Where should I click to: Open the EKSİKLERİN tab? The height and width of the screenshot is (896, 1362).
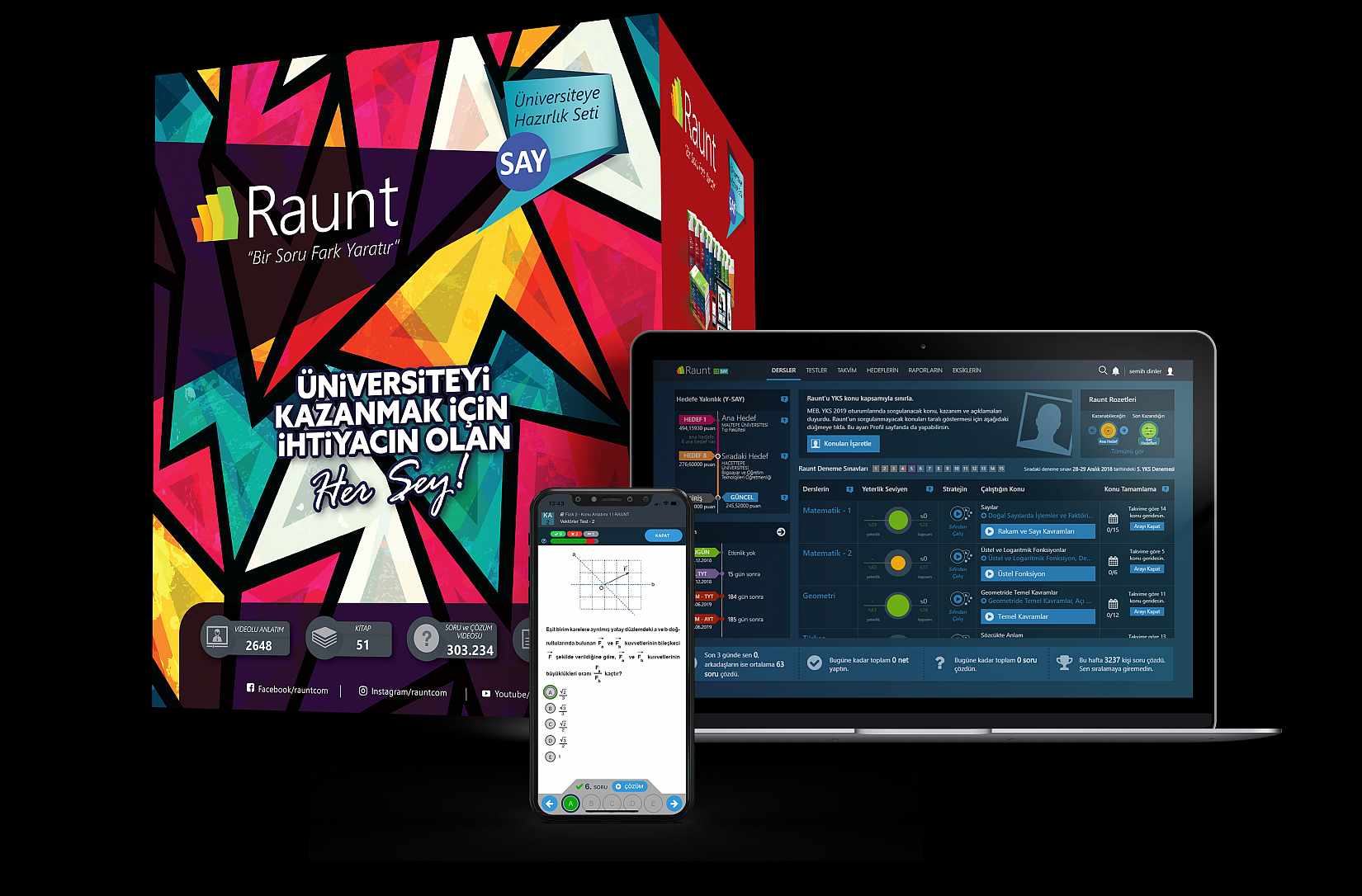[967, 370]
